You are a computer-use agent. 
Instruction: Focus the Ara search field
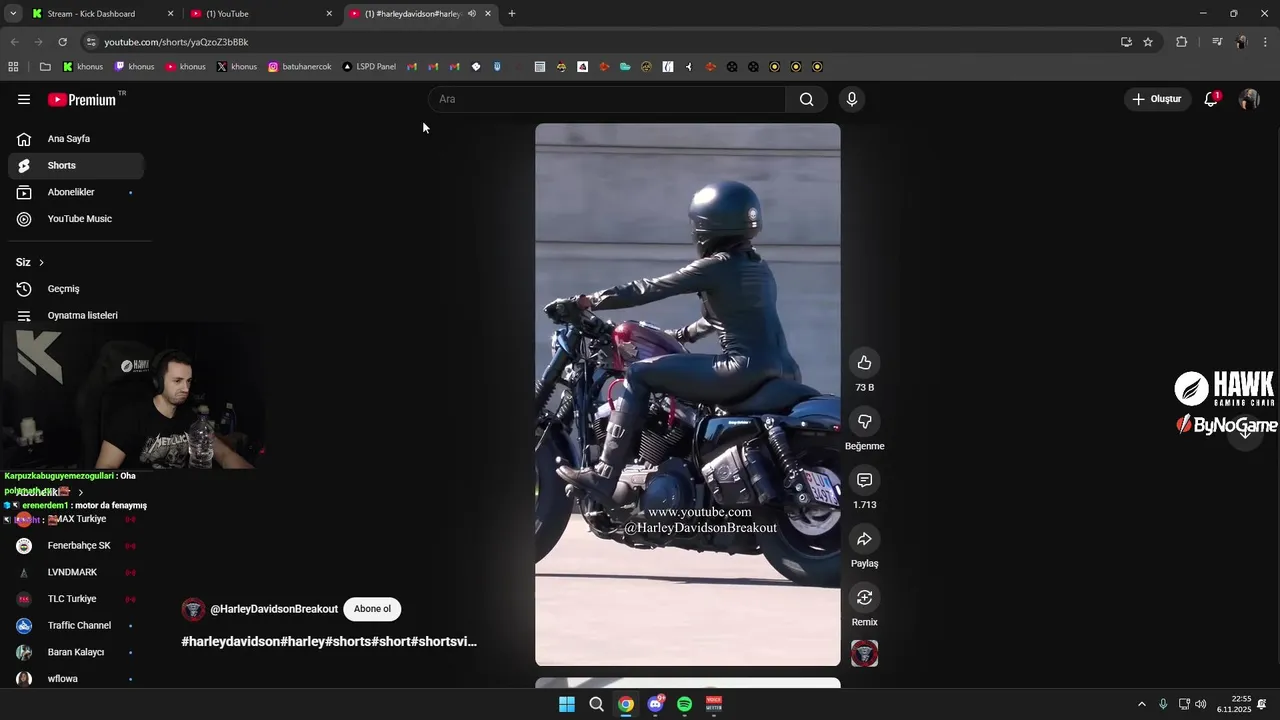click(x=607, y=99)
